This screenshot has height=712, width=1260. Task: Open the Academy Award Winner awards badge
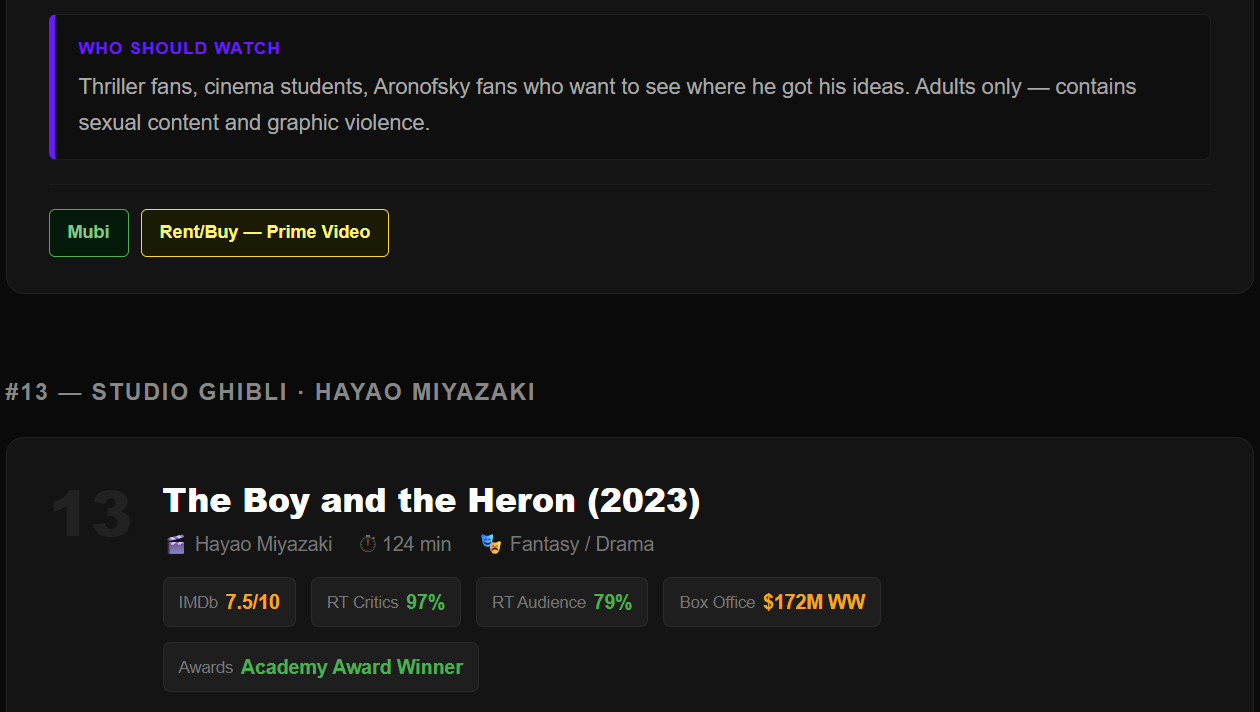320,666
